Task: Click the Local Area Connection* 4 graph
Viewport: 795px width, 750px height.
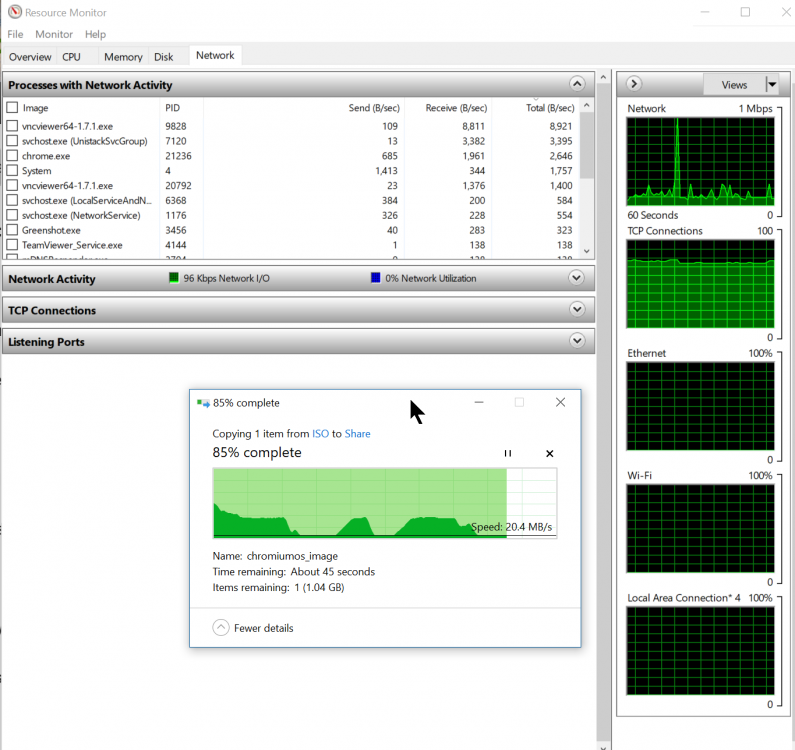Action: [700, 651]
